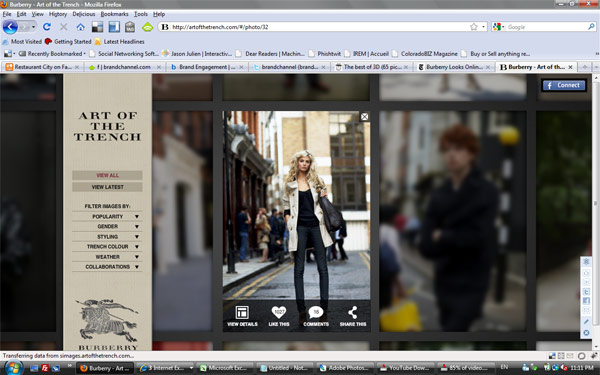Switch to the Burberry Looks Online tab
The image size is (600, 375).
(454, 67)
